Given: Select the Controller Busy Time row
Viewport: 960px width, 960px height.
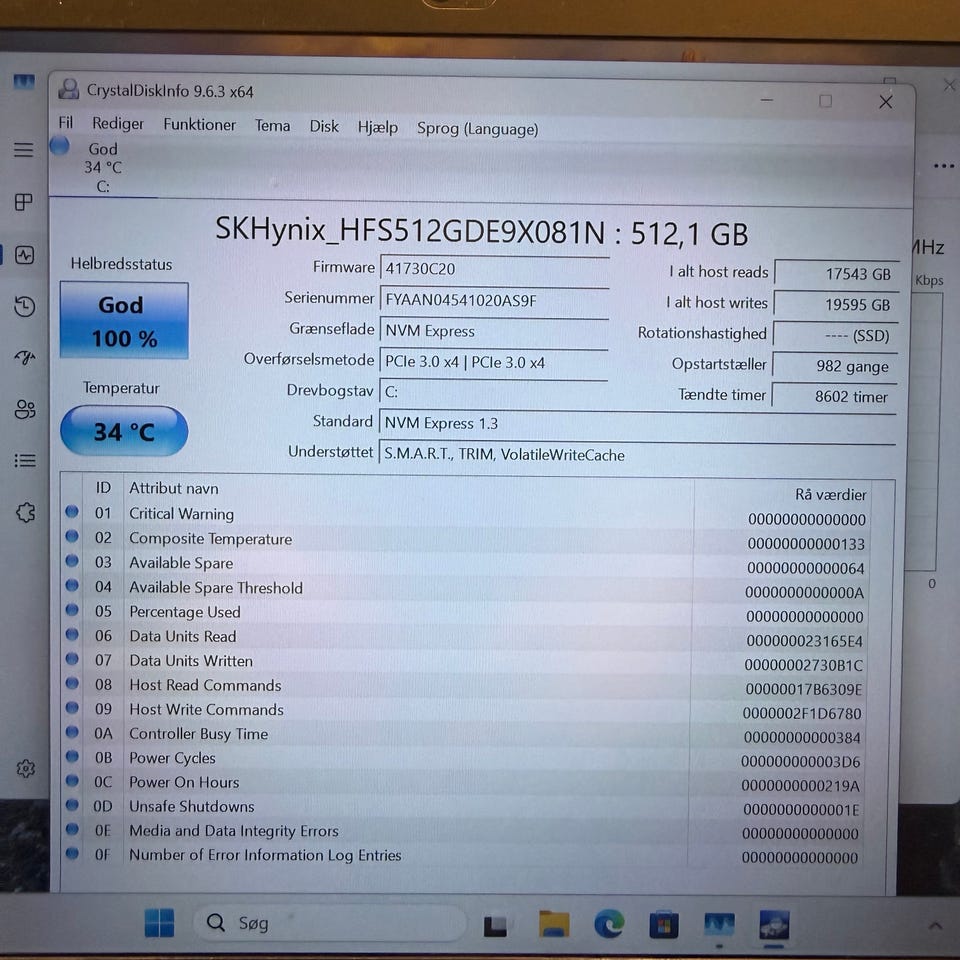Looking at the screenshot, I should tap(468, 735).
